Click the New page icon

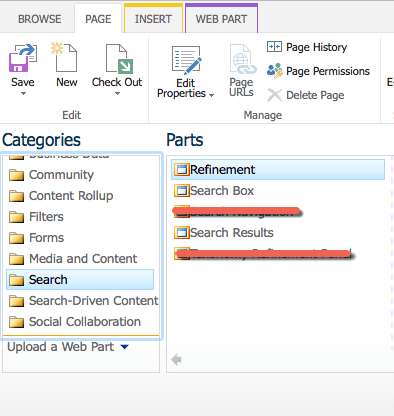tap(64, 57)
